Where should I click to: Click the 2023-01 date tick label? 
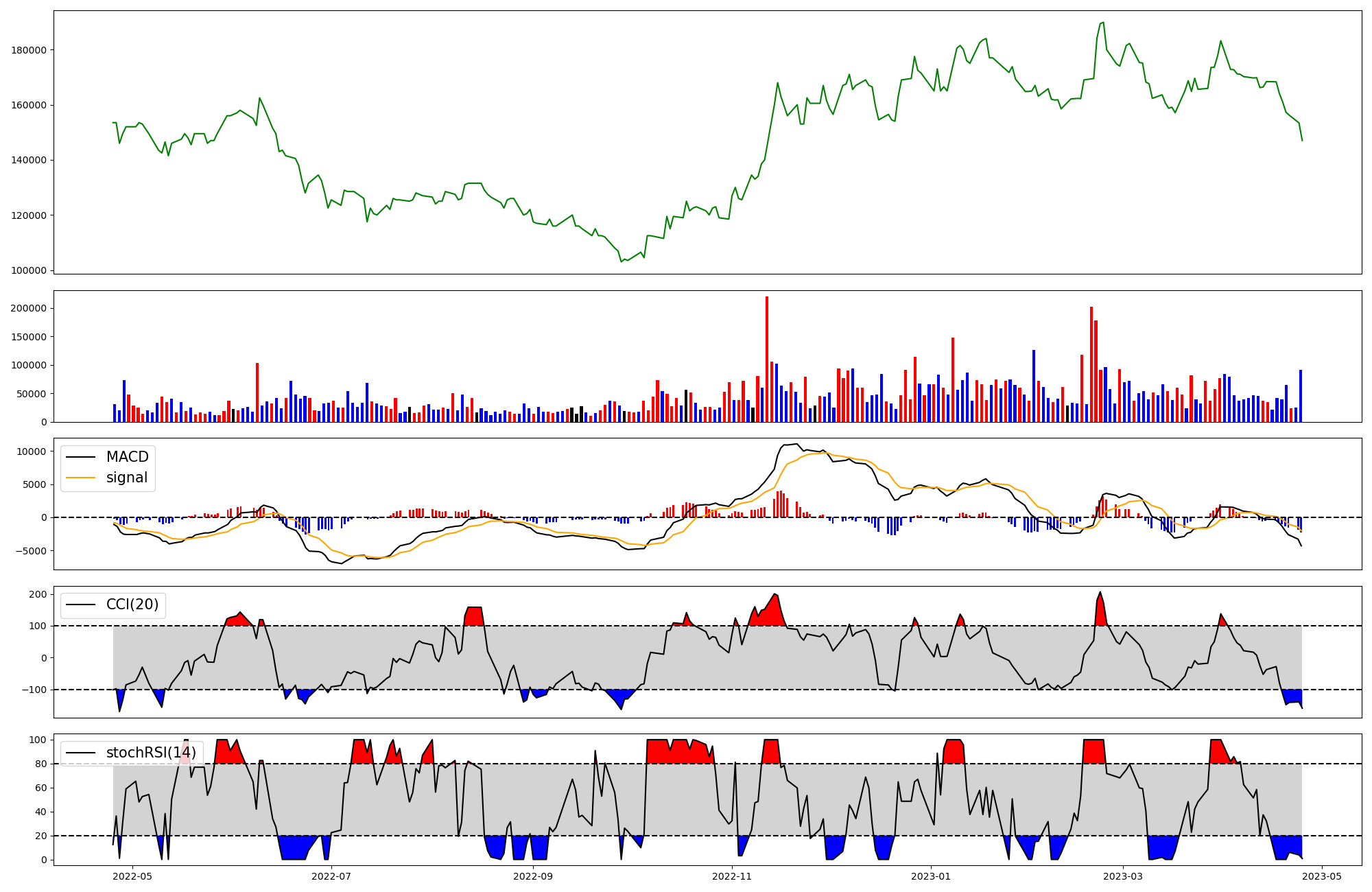tap(931, 876)
